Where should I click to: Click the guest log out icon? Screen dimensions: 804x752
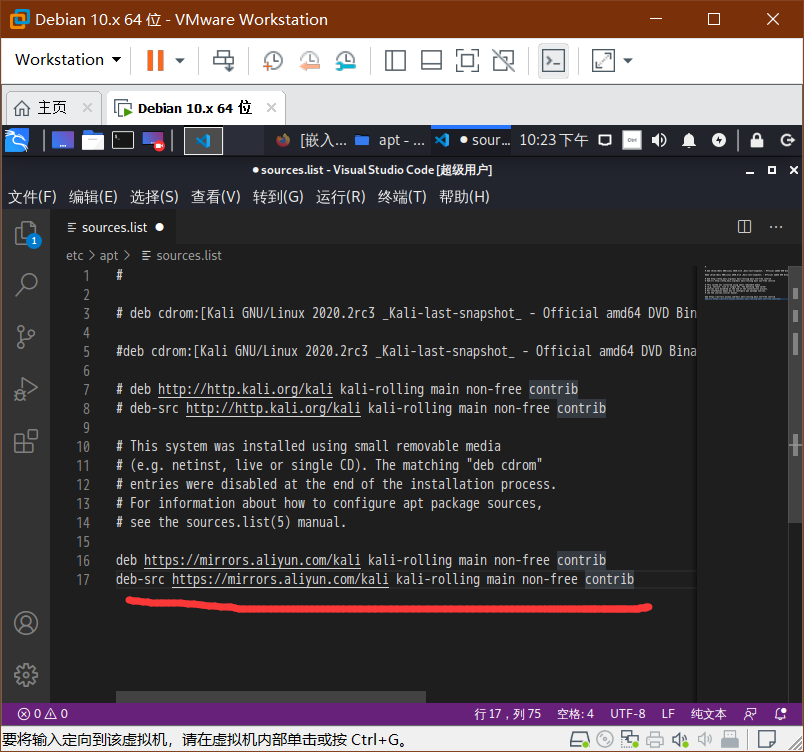point(787,140)
